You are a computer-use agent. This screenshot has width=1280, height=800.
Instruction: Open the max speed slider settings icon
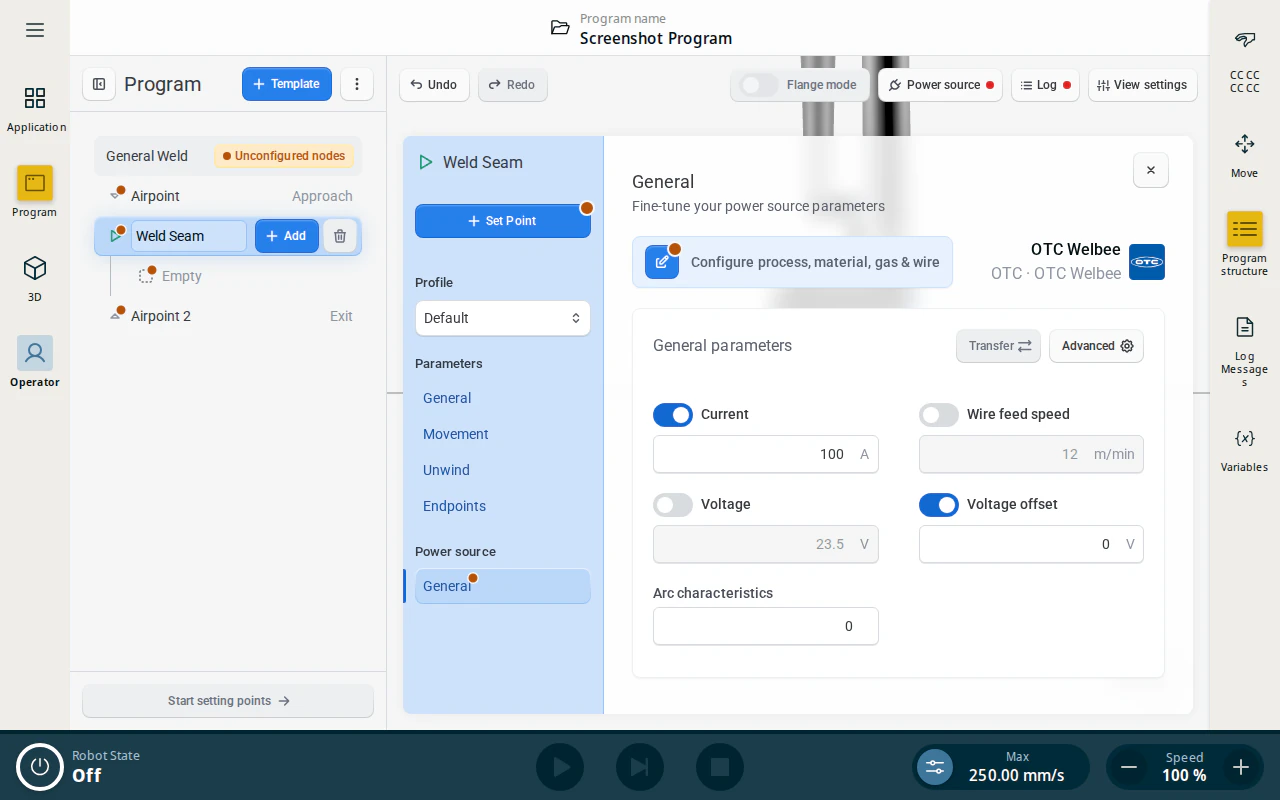coord(935,767)
